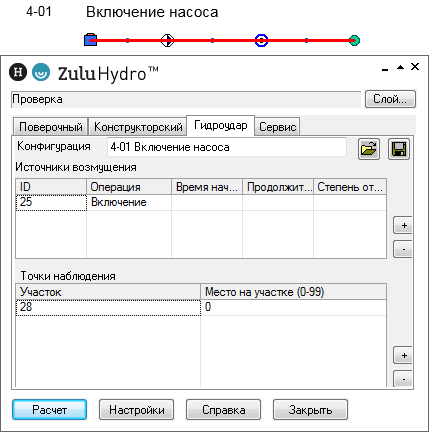Save configuration with floppy disk icon
Screen dimensions: 429x432
tap(399, 149)
